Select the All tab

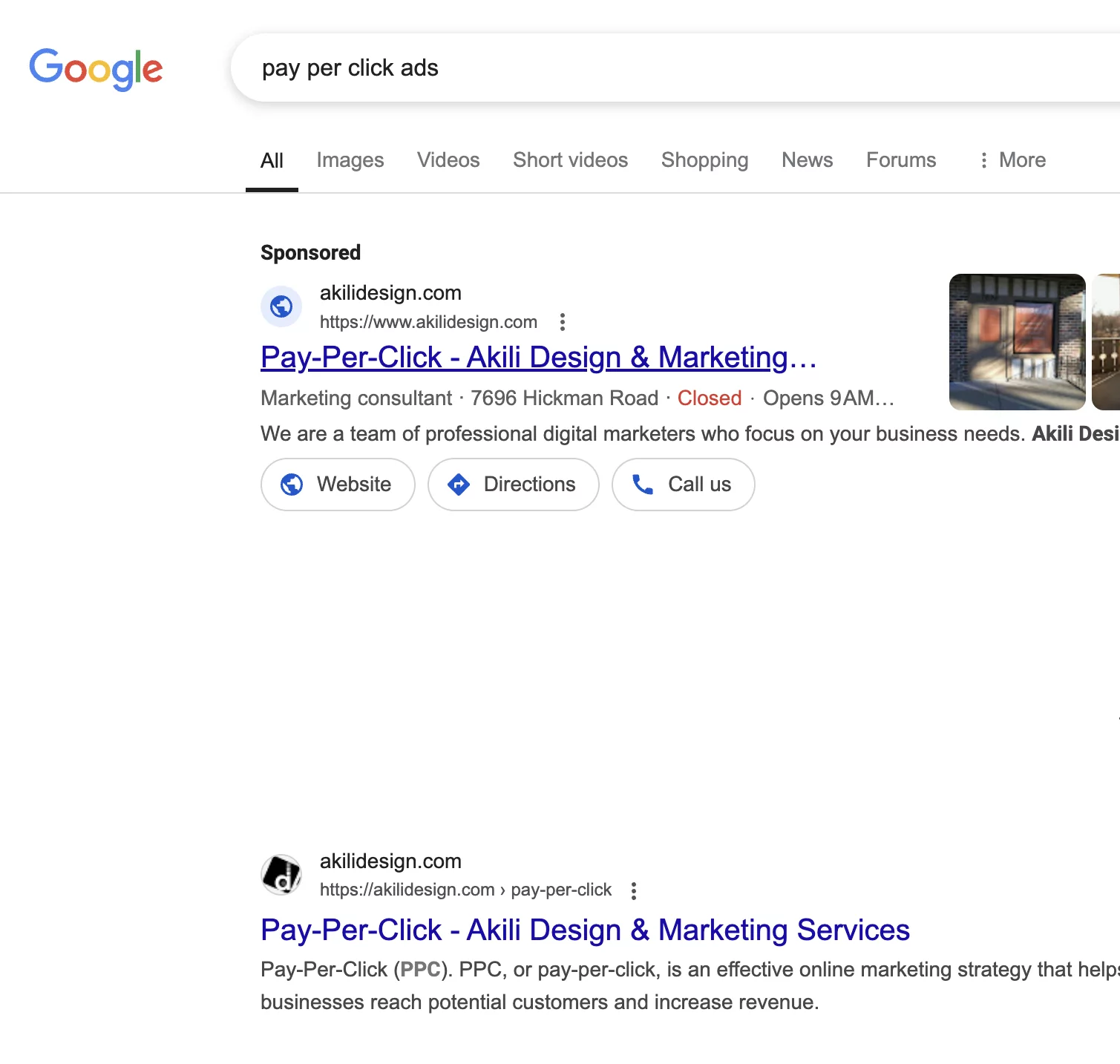pos(272,160)
